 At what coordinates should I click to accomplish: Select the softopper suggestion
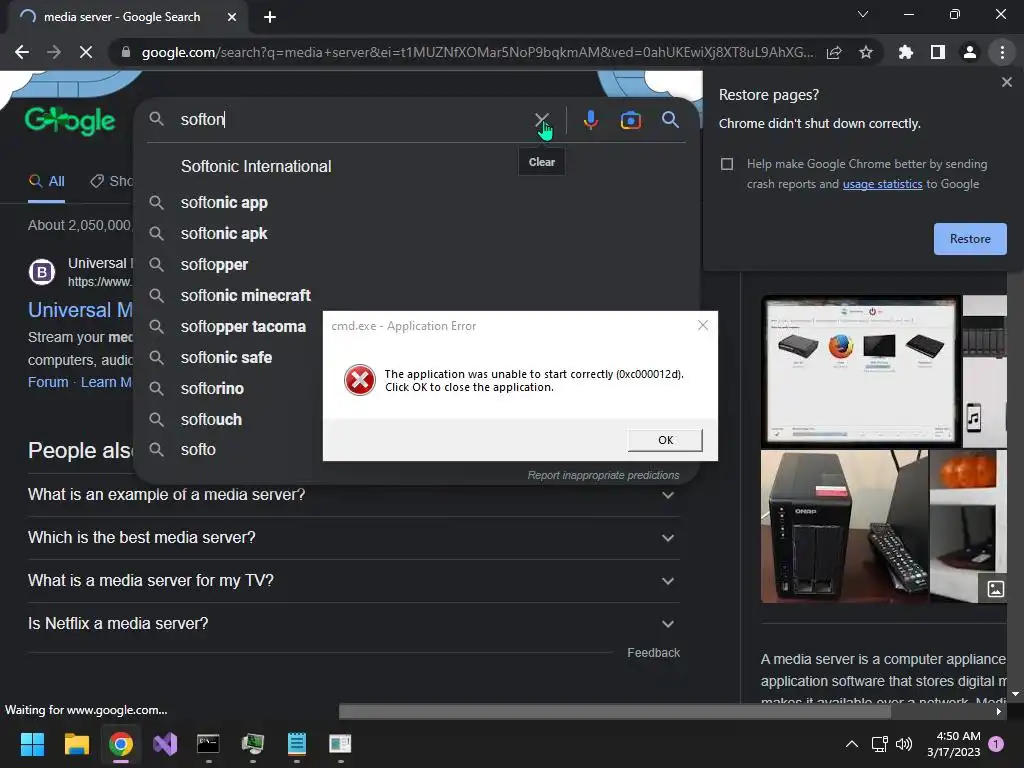[214, 264]
